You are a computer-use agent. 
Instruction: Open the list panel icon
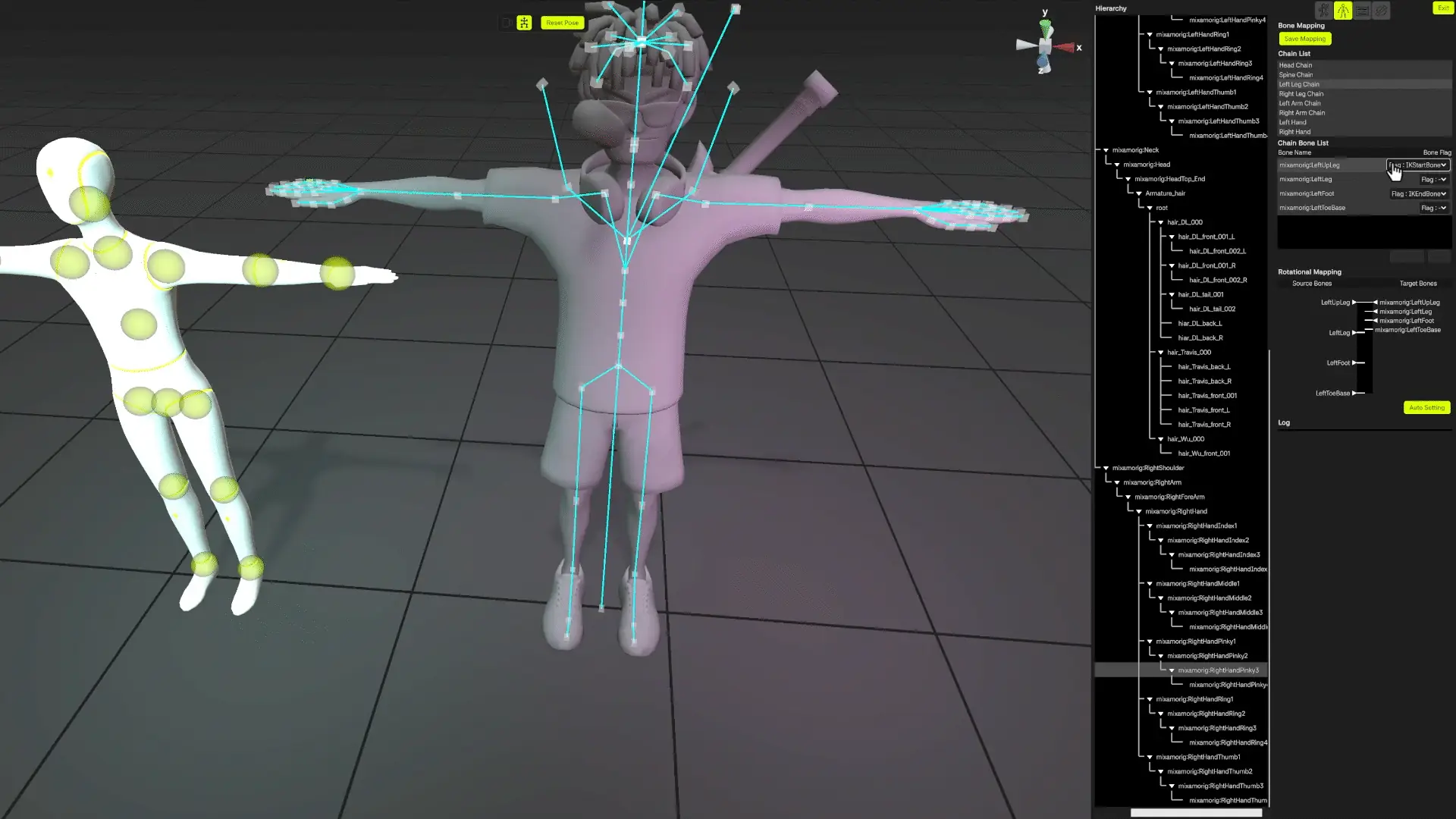(1362, 11)
